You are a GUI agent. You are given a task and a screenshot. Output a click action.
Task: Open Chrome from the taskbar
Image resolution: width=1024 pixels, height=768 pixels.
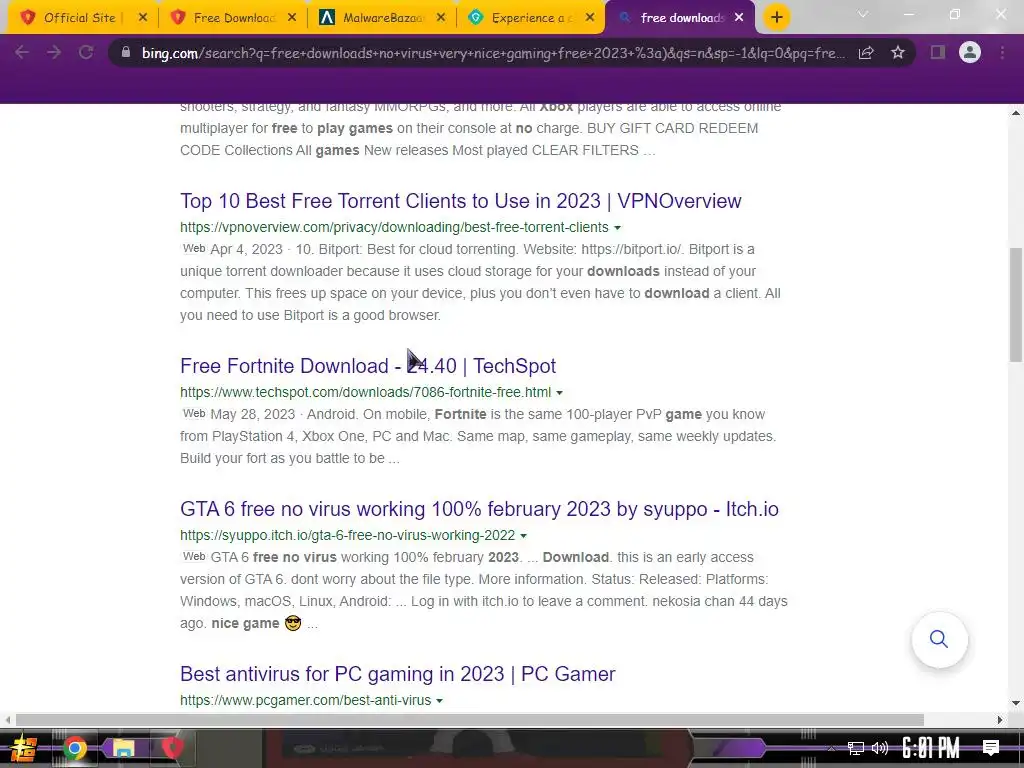[x=74, y=748]
